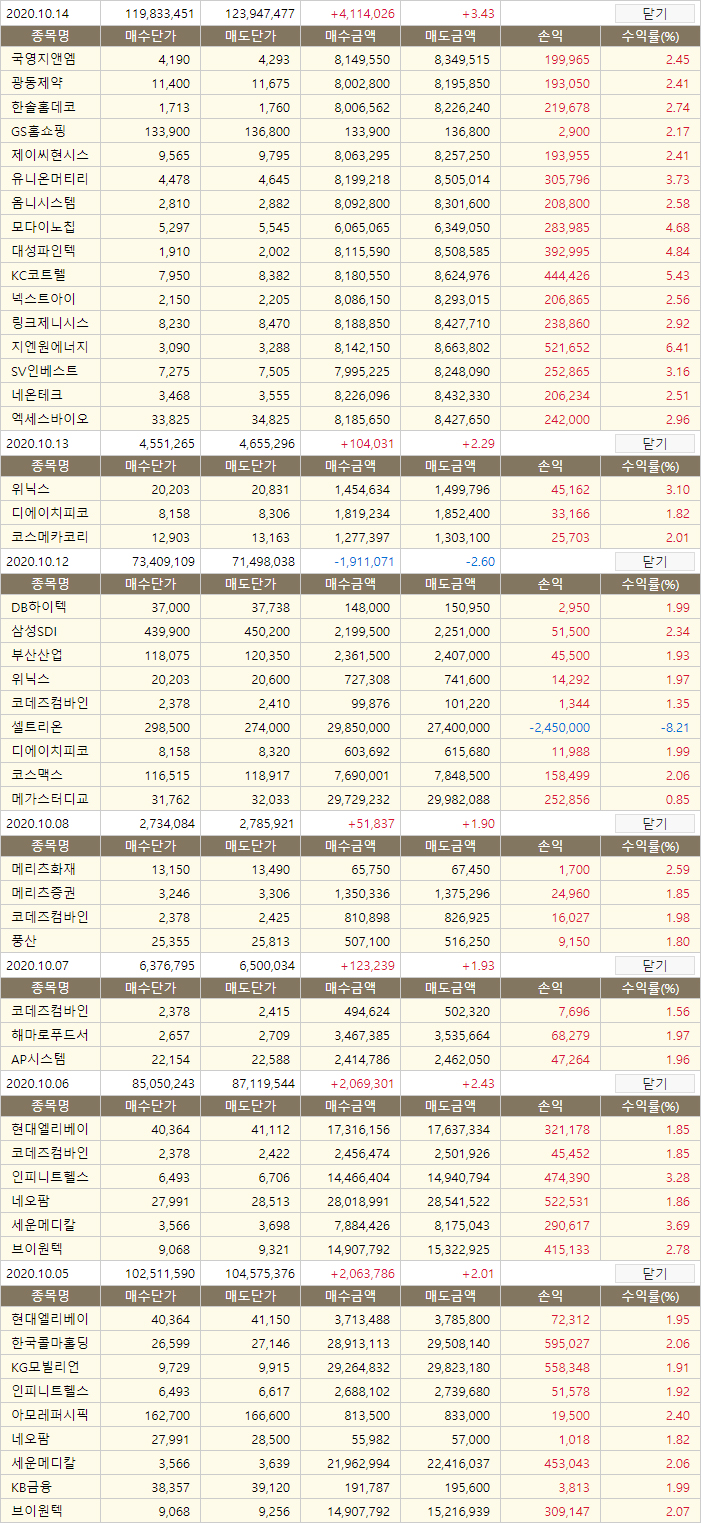Image resolution: width=701 pixels, height=1523 pixels.
Task: Click stock name 광동제약
Action: [37, 83]
